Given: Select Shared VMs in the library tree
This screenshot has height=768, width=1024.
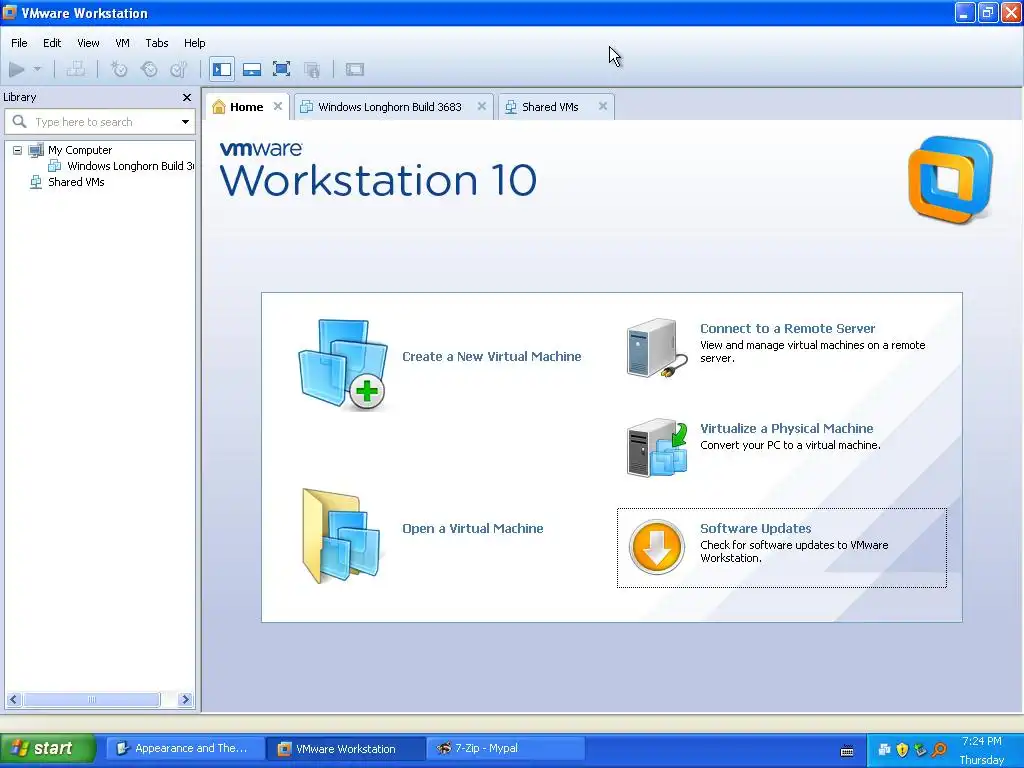Looking at the screenshot, I should 76,182.
